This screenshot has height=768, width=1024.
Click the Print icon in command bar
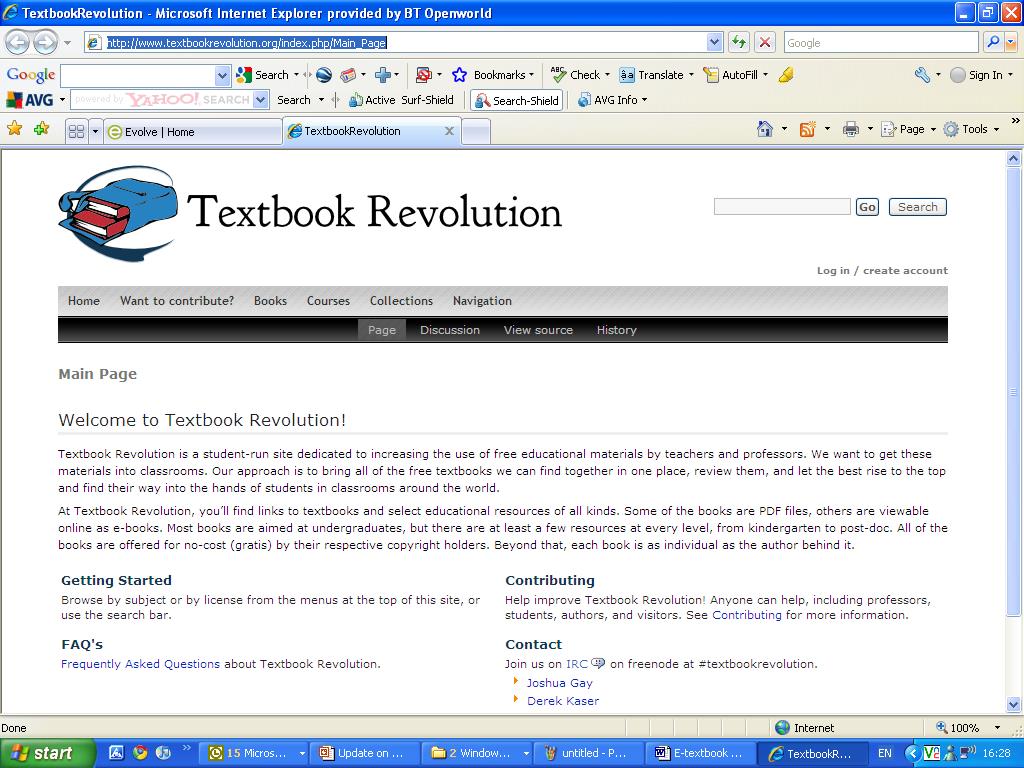click(x=850, y=129)
